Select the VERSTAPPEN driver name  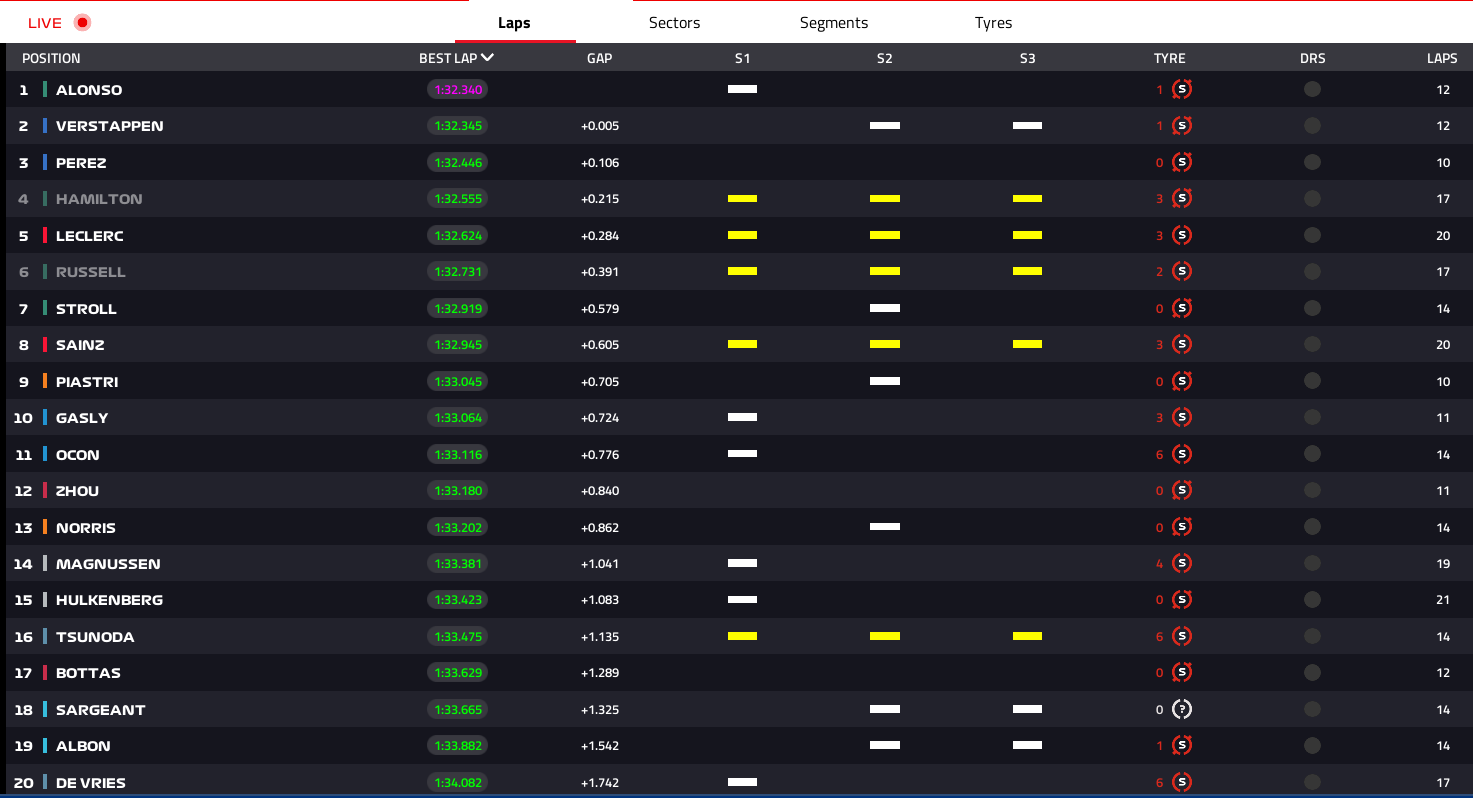coord(110,126)
